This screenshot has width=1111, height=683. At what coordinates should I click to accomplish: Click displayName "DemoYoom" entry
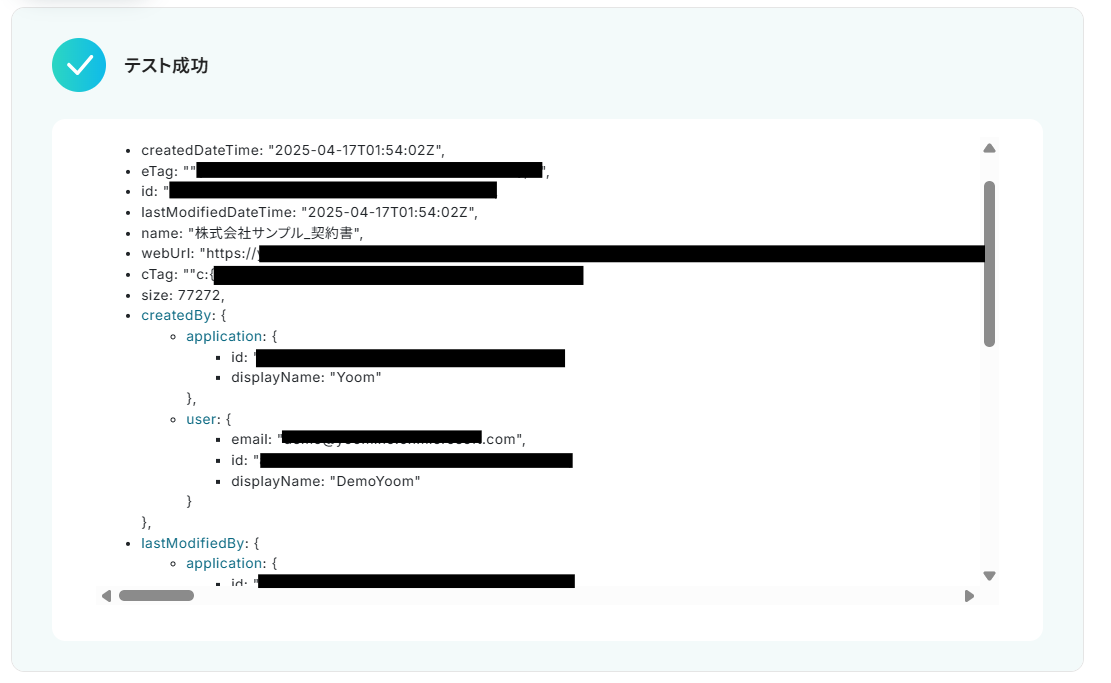325,481
